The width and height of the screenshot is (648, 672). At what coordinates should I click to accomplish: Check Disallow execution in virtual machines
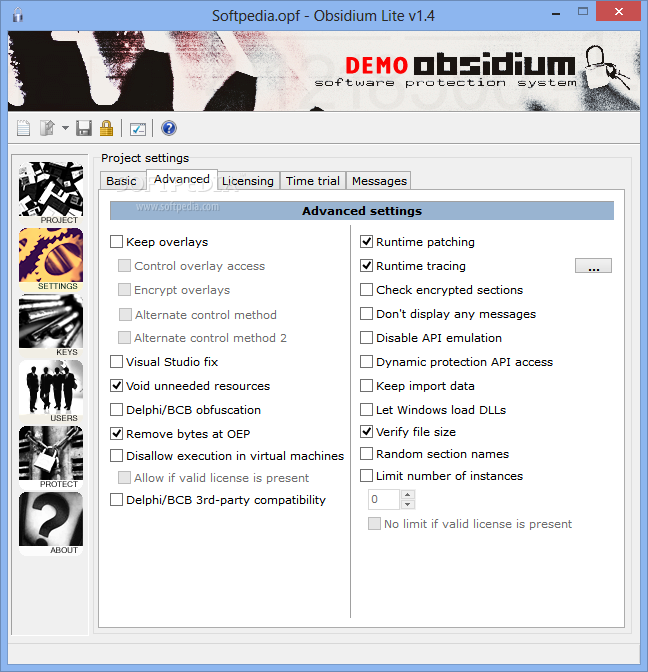coord(117,456)
